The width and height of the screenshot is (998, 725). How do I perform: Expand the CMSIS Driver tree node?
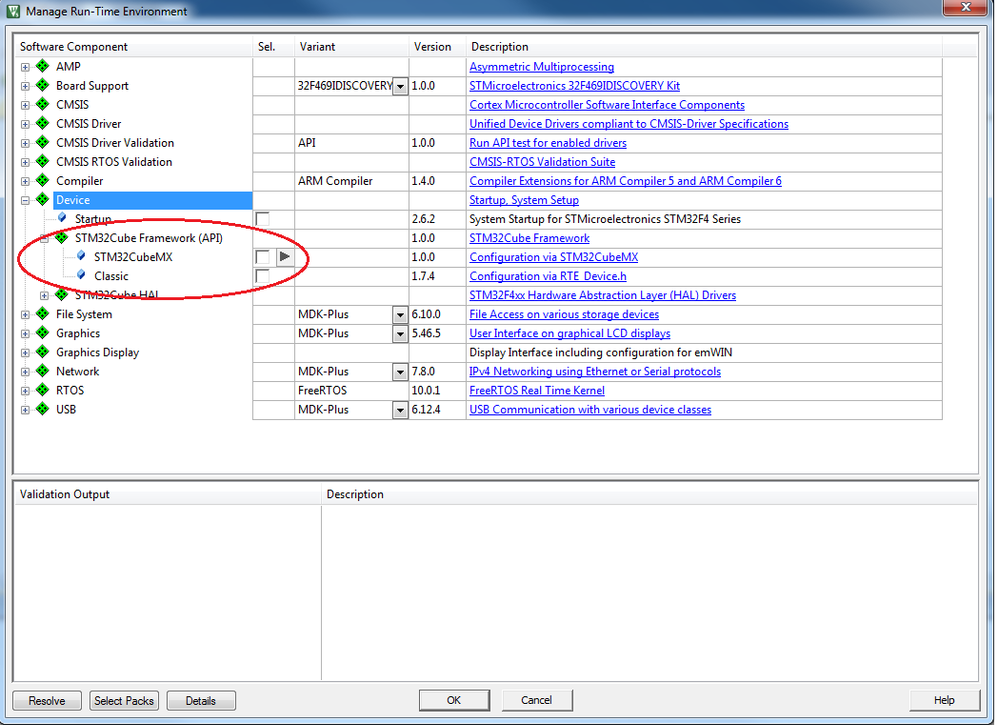click(x=25, y=124)
